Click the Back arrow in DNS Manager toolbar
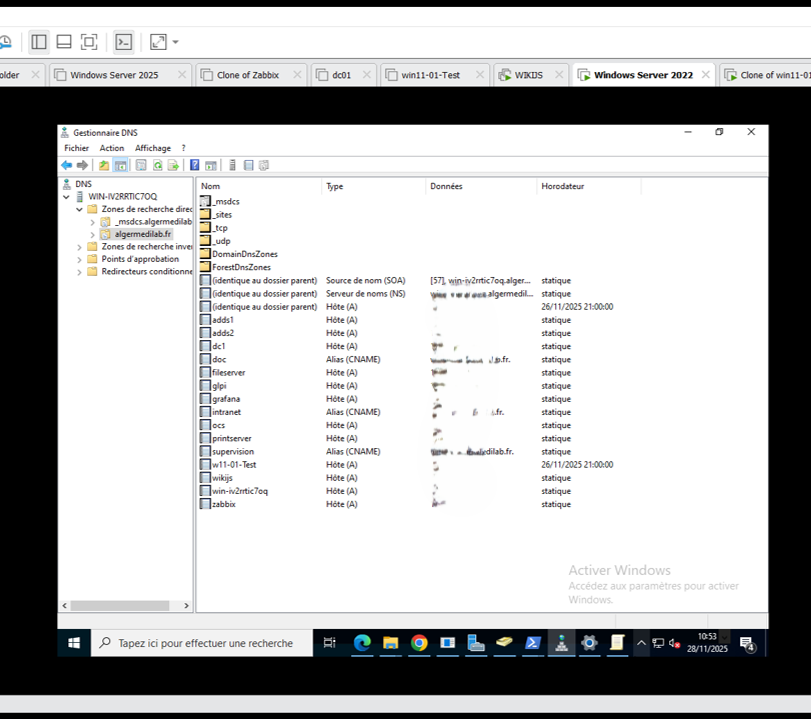 (66, 165)
